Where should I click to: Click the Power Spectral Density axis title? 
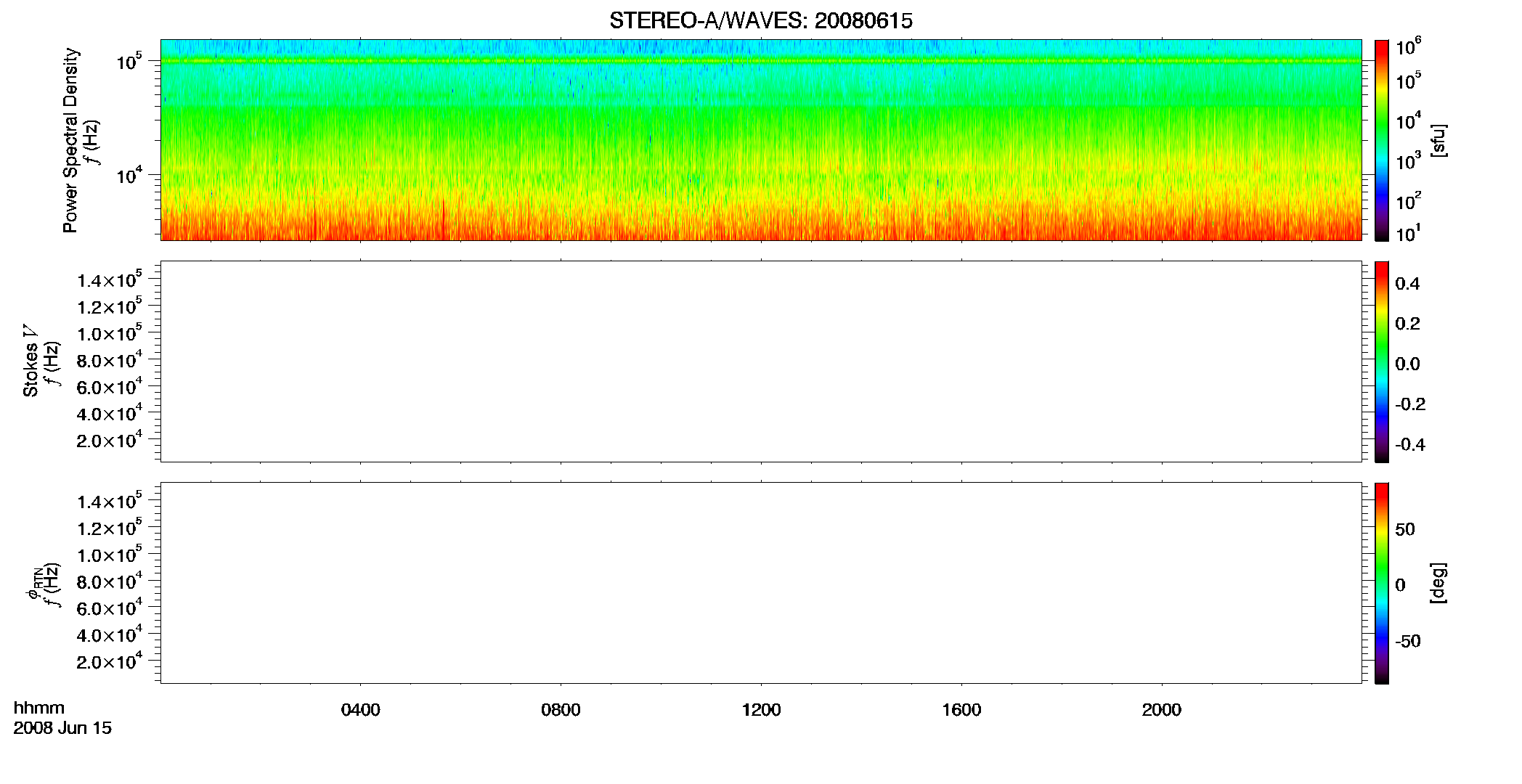click(x=70, y=140)
